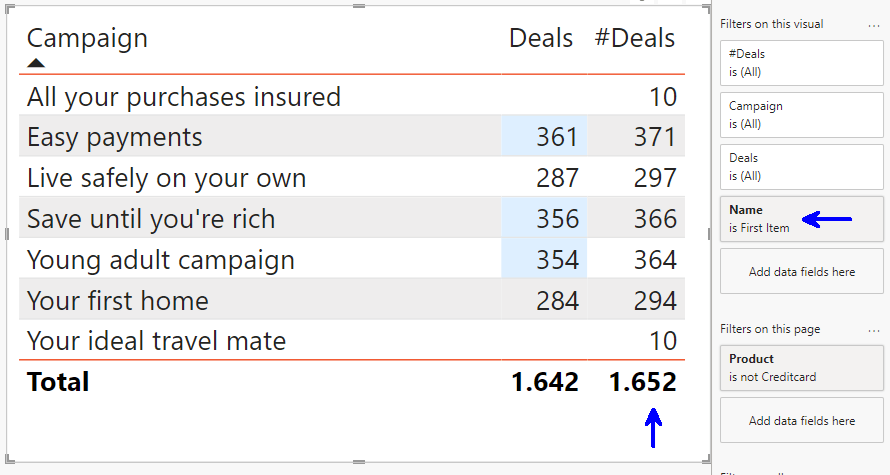This screenshot has width=890, height=475.
Task: Open the Product is not Creditcard filter
Action: coord(801,367)
